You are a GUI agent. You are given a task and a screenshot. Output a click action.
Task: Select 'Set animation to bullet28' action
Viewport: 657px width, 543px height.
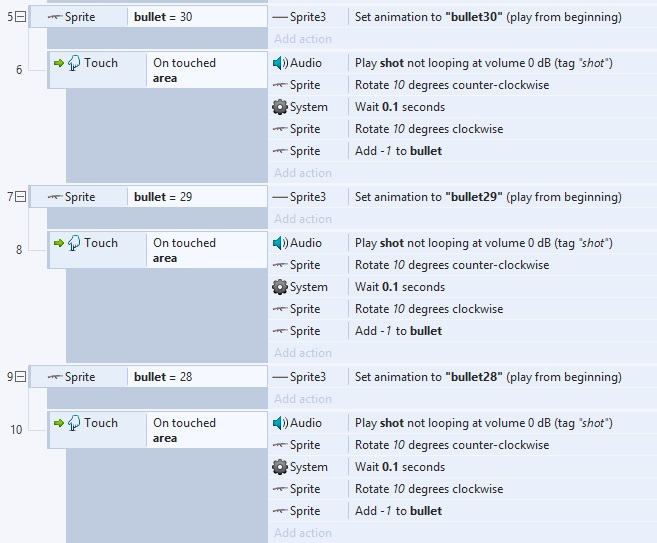(488, 377)
